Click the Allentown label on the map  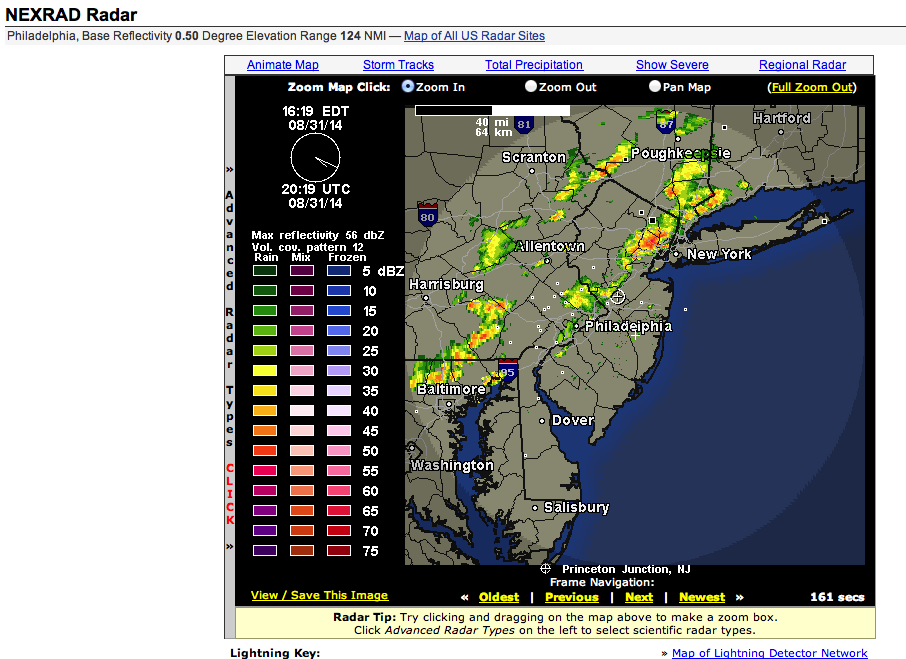(551, 247)
